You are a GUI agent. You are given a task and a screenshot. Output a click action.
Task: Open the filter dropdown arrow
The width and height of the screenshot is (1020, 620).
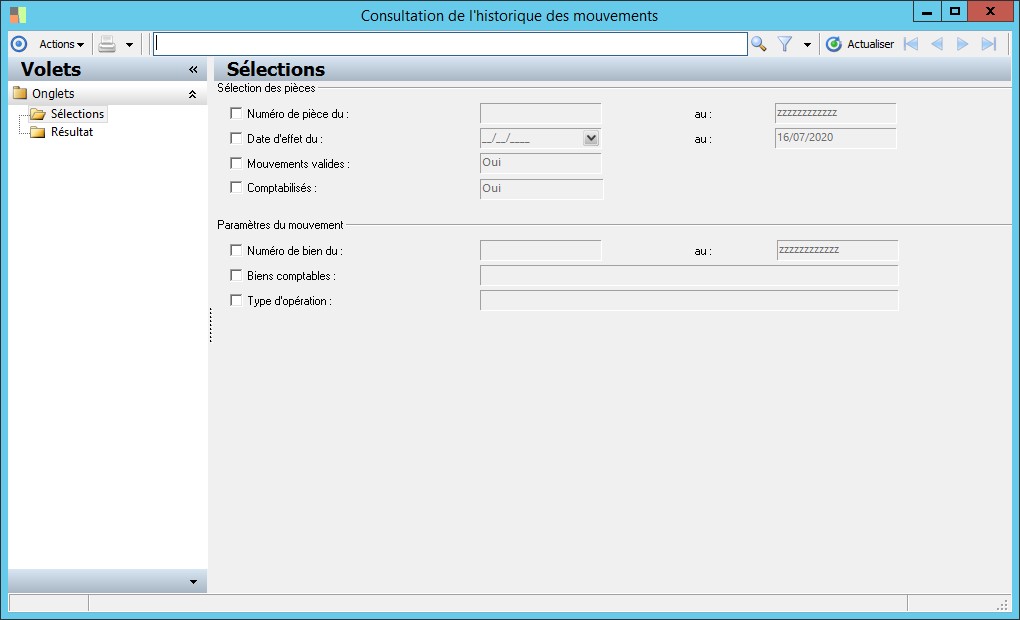point(807,45)
